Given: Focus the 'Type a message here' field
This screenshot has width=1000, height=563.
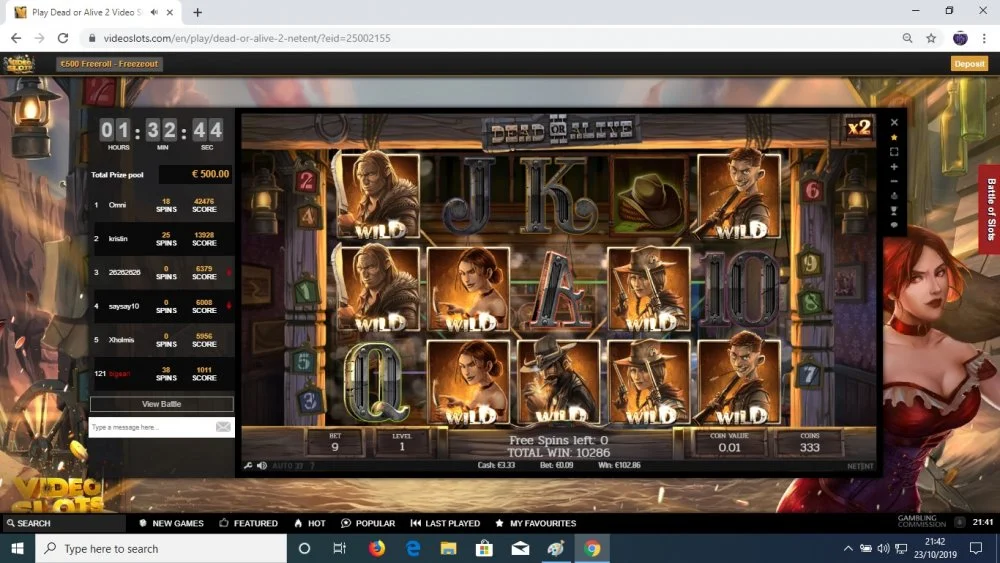Looking at the screenshot, I should [x=152, y=427].
